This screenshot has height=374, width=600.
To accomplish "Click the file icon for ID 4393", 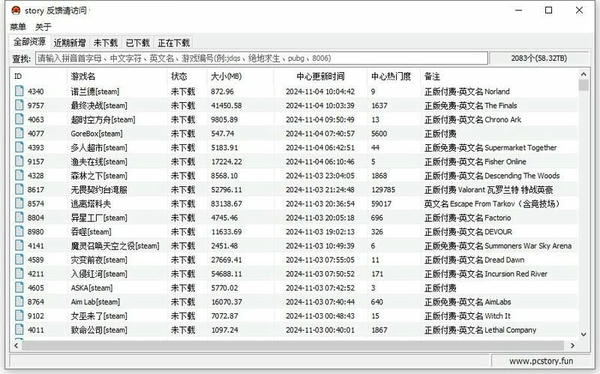I will point(19,147).
